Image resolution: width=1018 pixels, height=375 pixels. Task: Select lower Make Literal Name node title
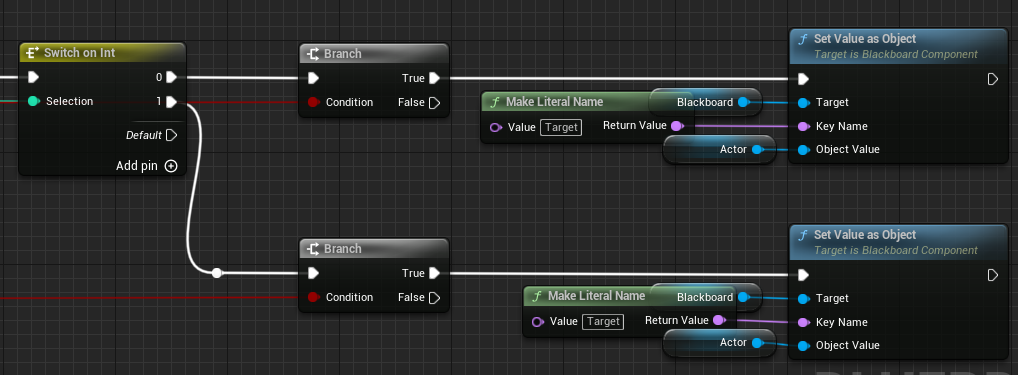597,296
